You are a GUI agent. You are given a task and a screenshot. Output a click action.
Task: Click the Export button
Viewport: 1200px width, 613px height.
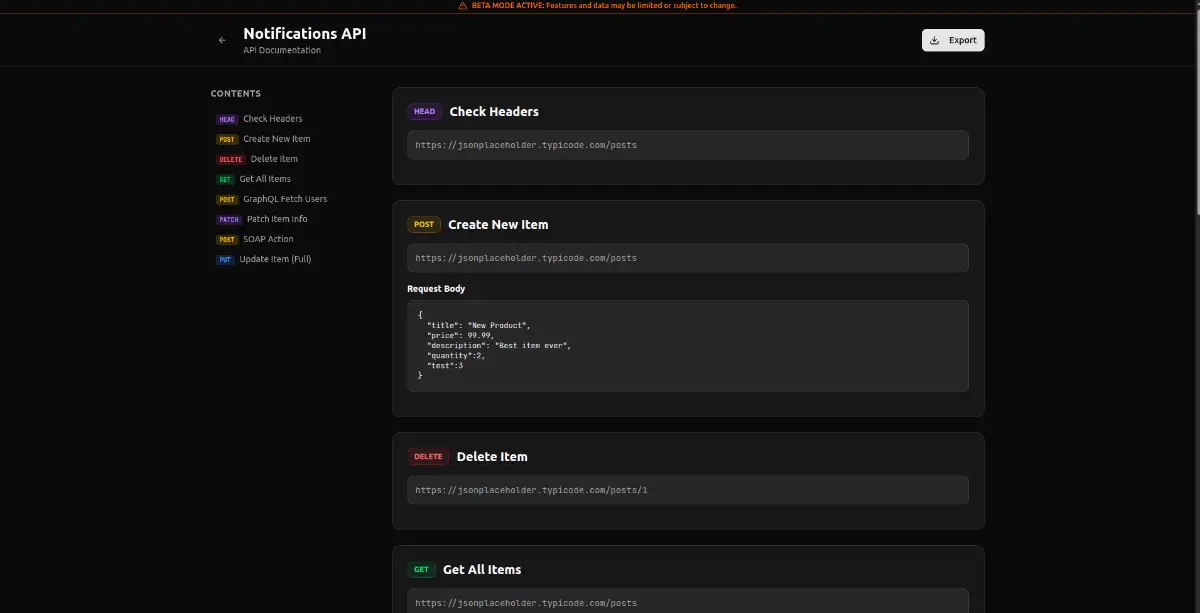click(952, 40)
